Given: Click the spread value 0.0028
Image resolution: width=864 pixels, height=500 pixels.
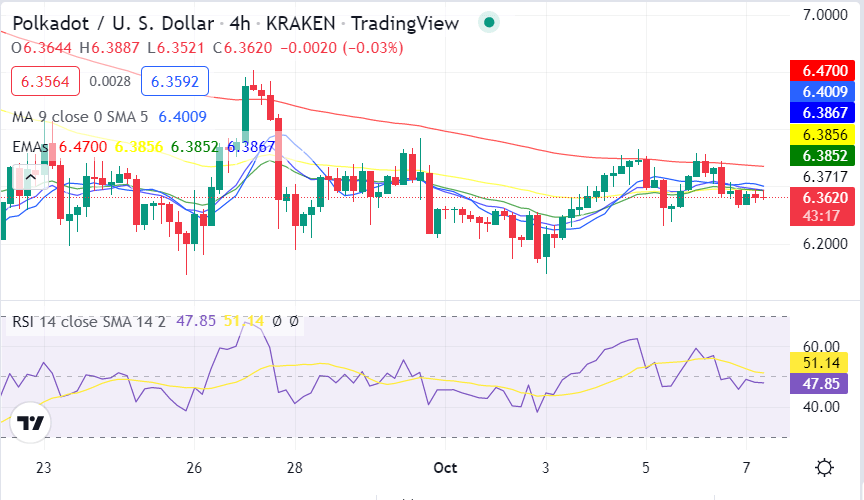Looking at the screenshot, I should (110, 82).
